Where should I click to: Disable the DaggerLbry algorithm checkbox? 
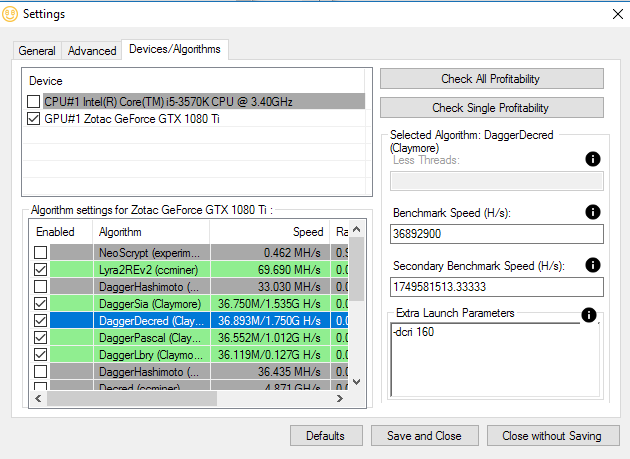pyautogui.click(x=40, y=354)
